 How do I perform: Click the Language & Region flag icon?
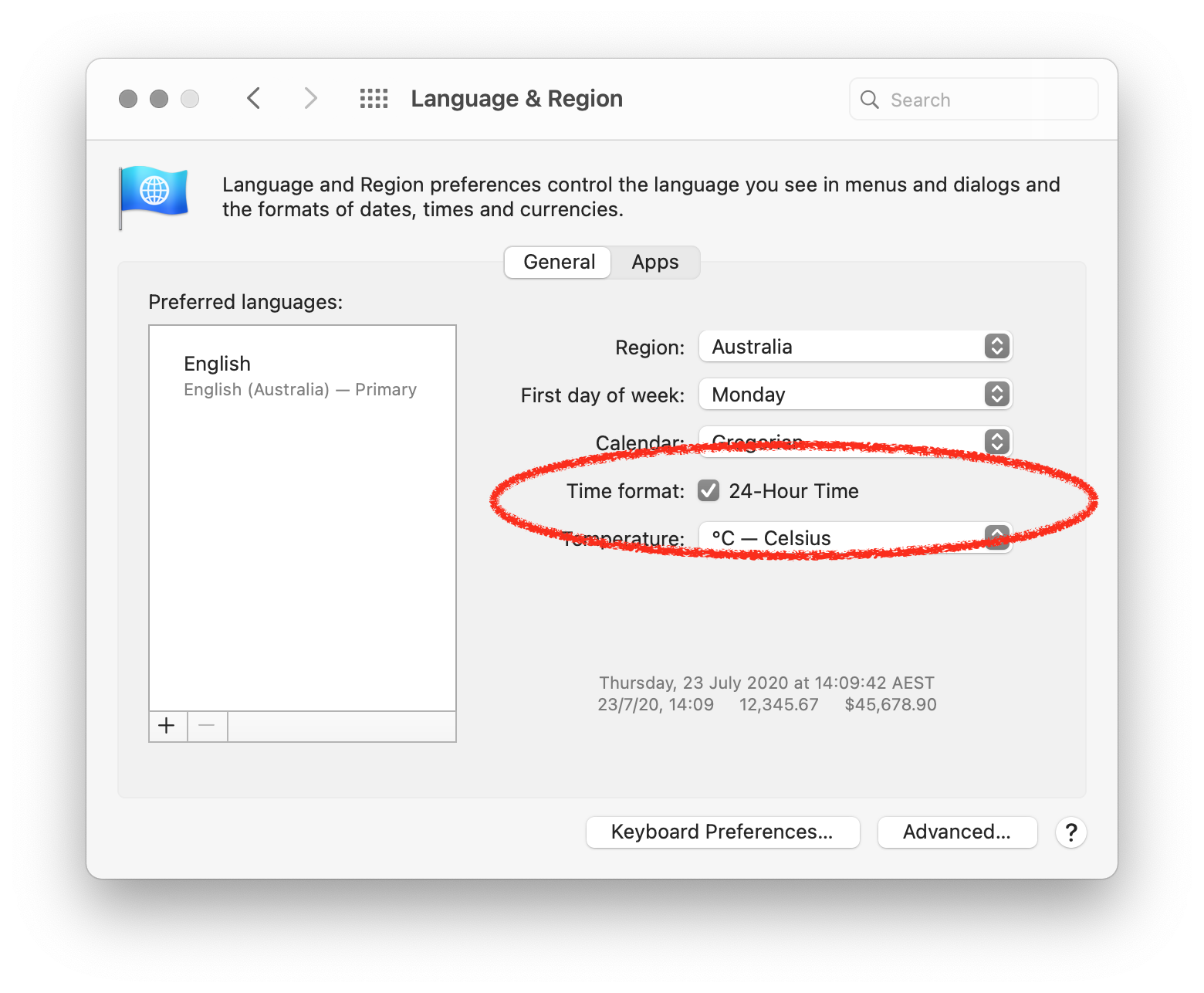(153, 196)
